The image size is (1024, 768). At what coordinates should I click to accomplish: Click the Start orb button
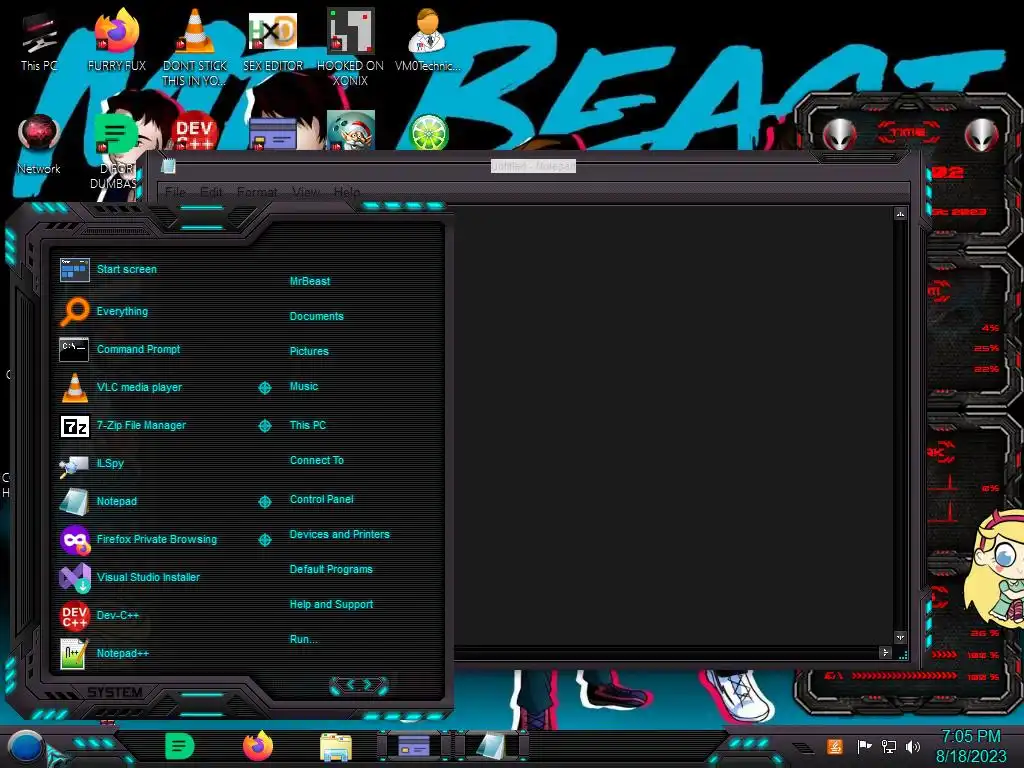(x=25, y=748)
